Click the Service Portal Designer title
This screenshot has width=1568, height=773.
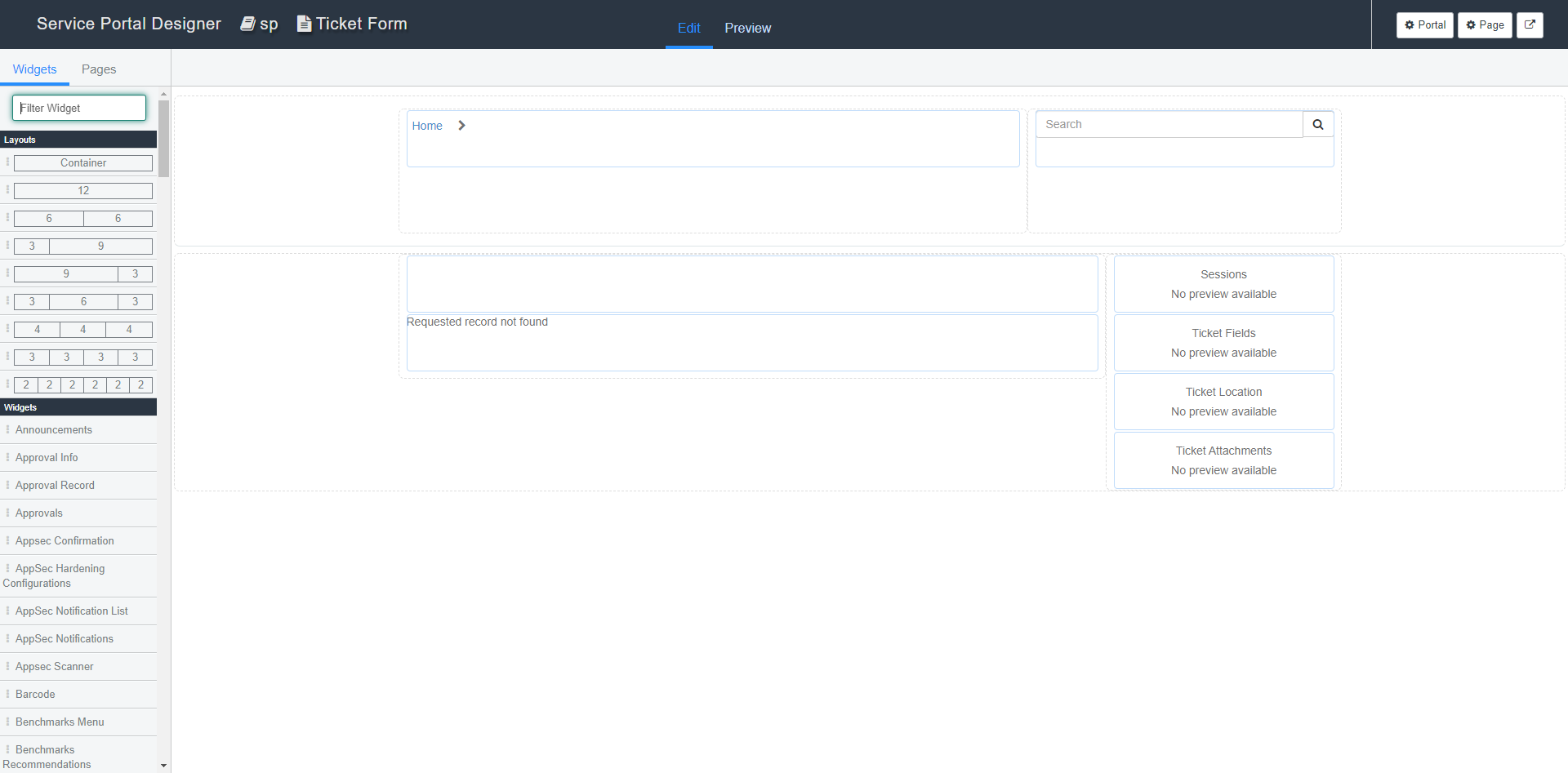(x=129, y=24)
